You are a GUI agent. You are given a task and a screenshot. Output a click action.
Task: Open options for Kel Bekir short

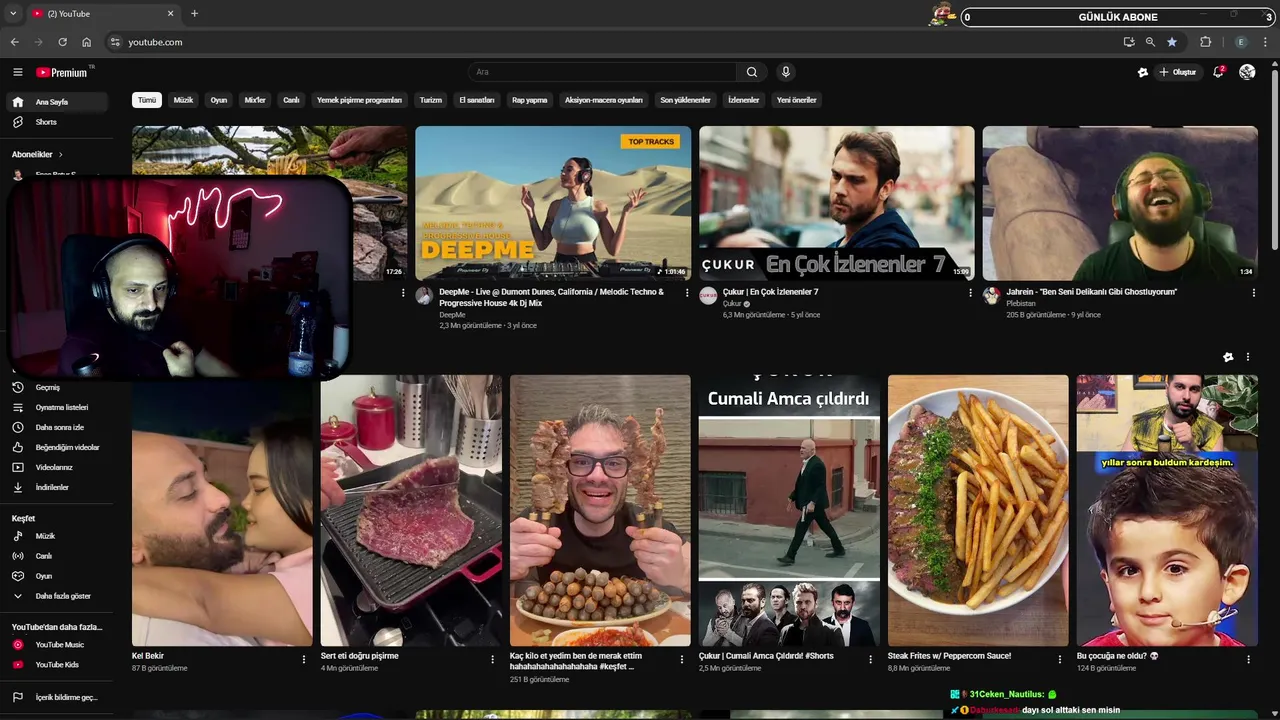pos(304,659)
